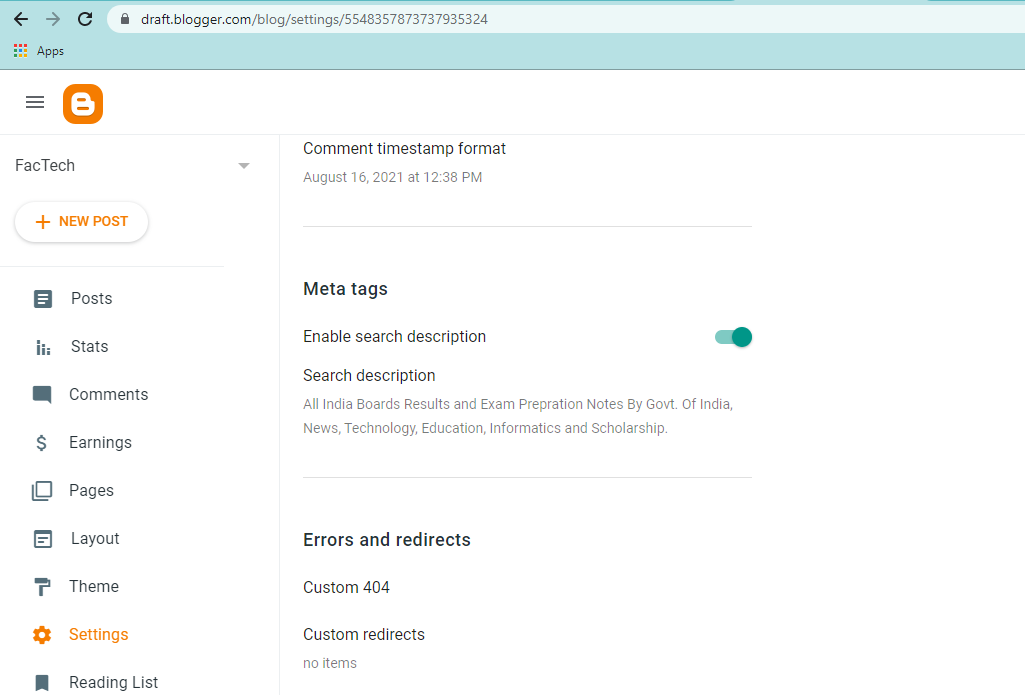Viewport: 1025px width, 695px height.
Task: Click the Stats bar chart icon
Action: pyautogui.click(x=42, y=347)
